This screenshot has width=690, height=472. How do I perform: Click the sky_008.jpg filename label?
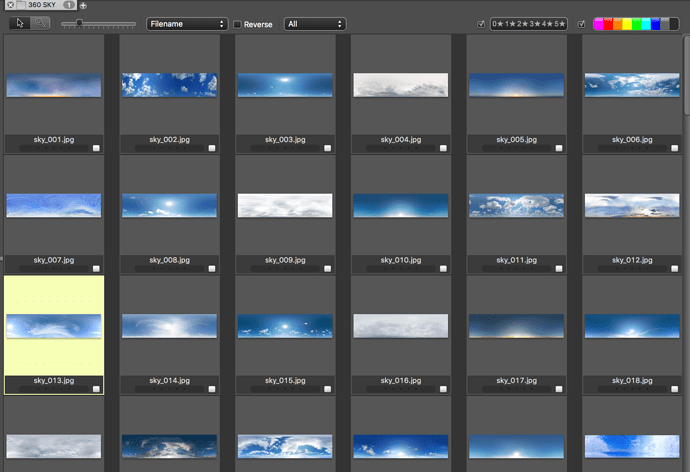(169, 260)
